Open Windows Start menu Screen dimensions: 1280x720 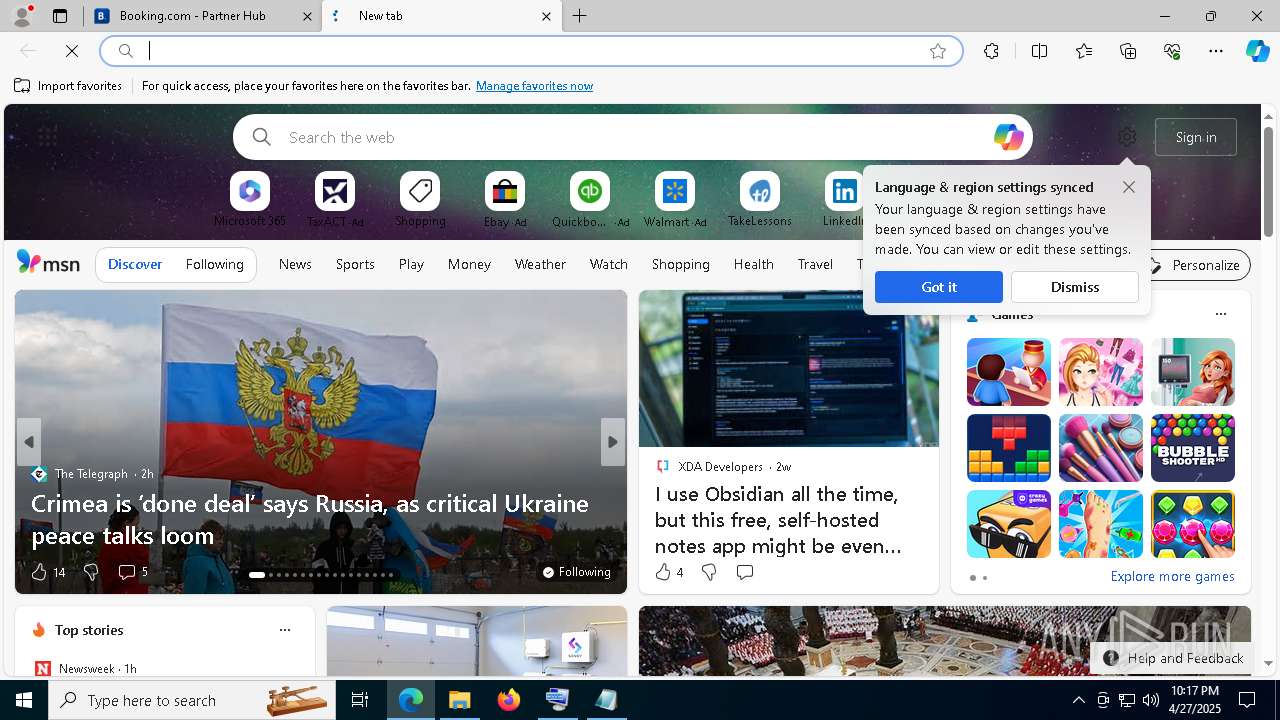[x=24, y=700]
